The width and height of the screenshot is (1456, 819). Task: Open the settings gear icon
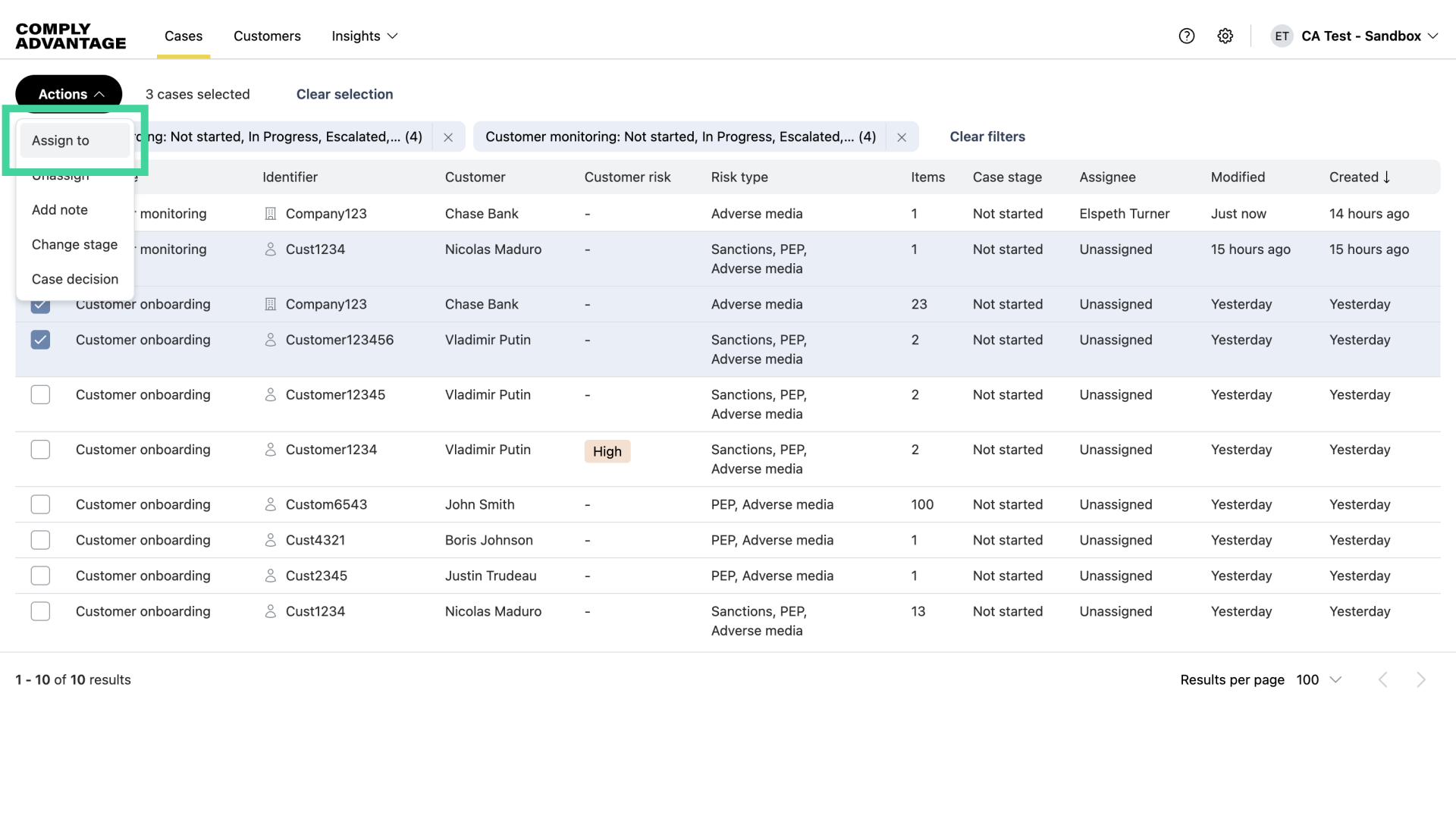[x=1225, y=36]
